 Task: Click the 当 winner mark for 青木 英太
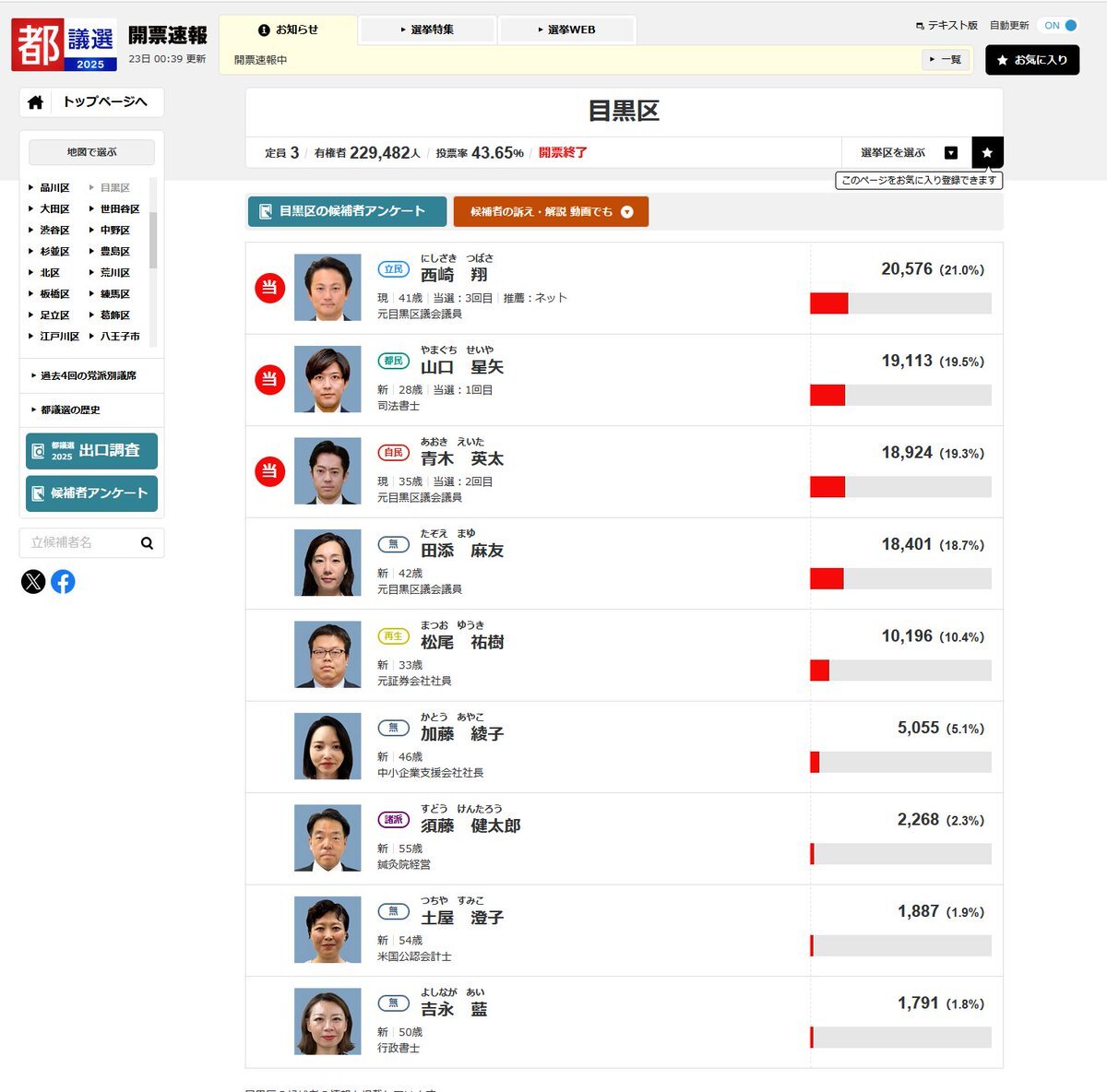point(269,471)
